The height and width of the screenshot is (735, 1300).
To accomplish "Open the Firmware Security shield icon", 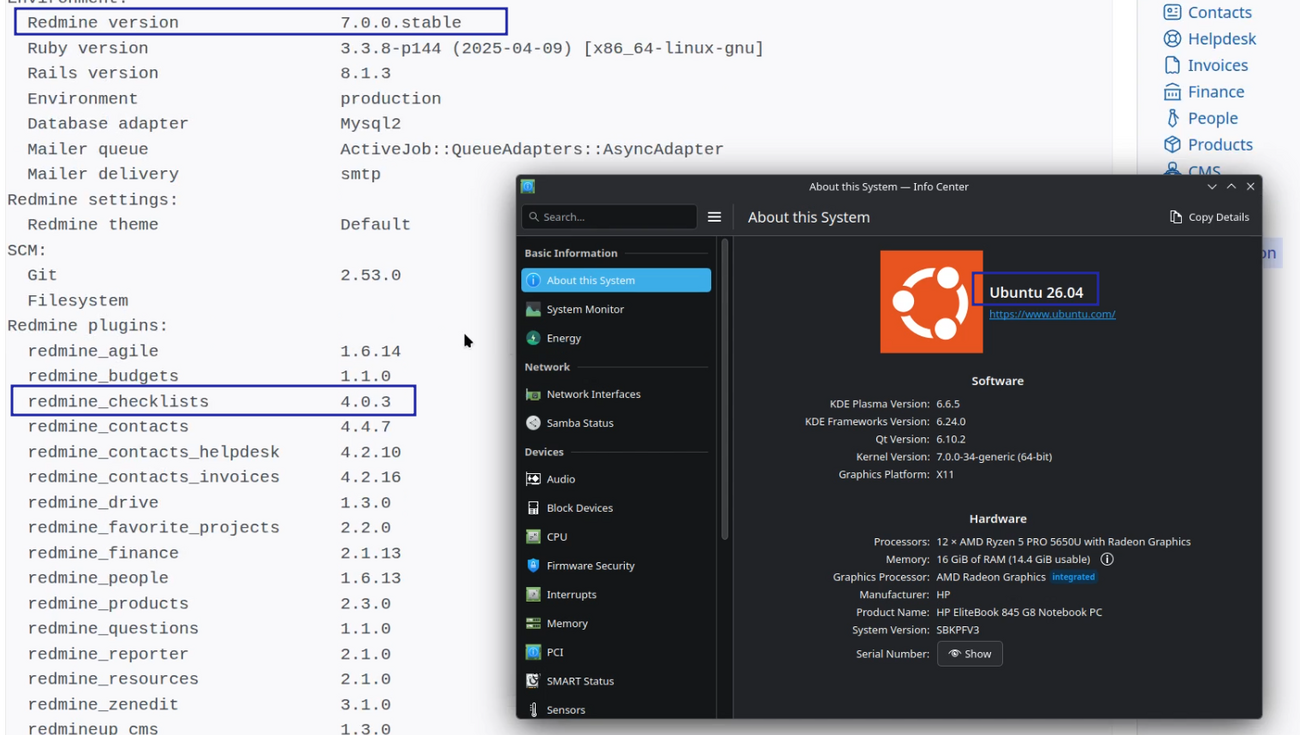I will [x=533, y=566].
